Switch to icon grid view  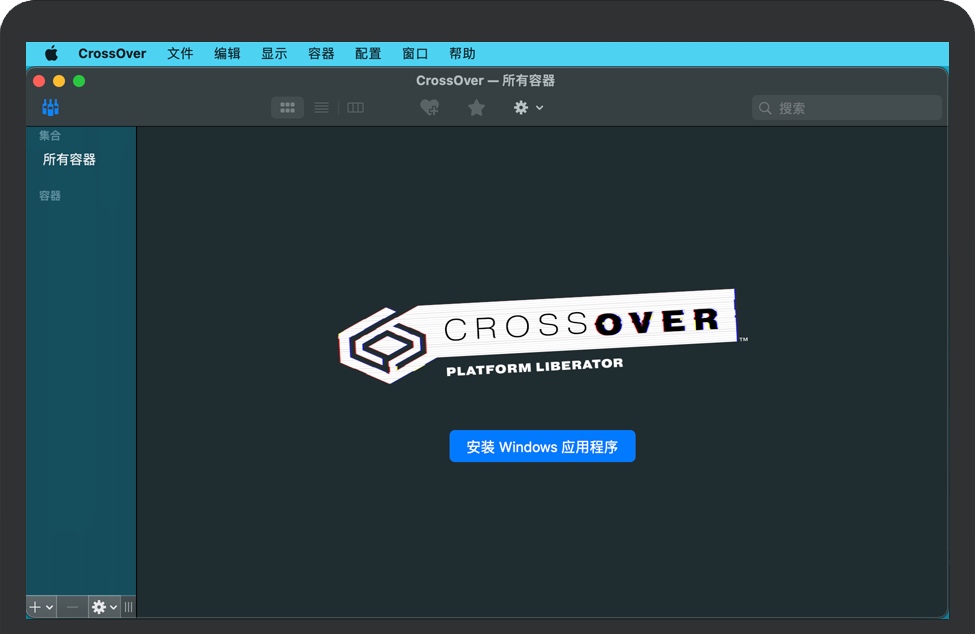click(x=288, y=107)
